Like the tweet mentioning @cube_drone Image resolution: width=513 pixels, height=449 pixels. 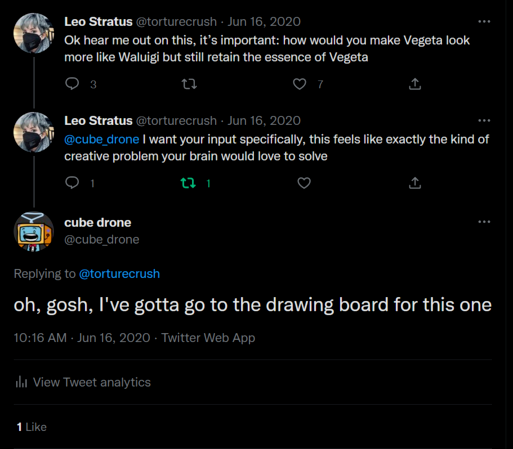point(304,183)
